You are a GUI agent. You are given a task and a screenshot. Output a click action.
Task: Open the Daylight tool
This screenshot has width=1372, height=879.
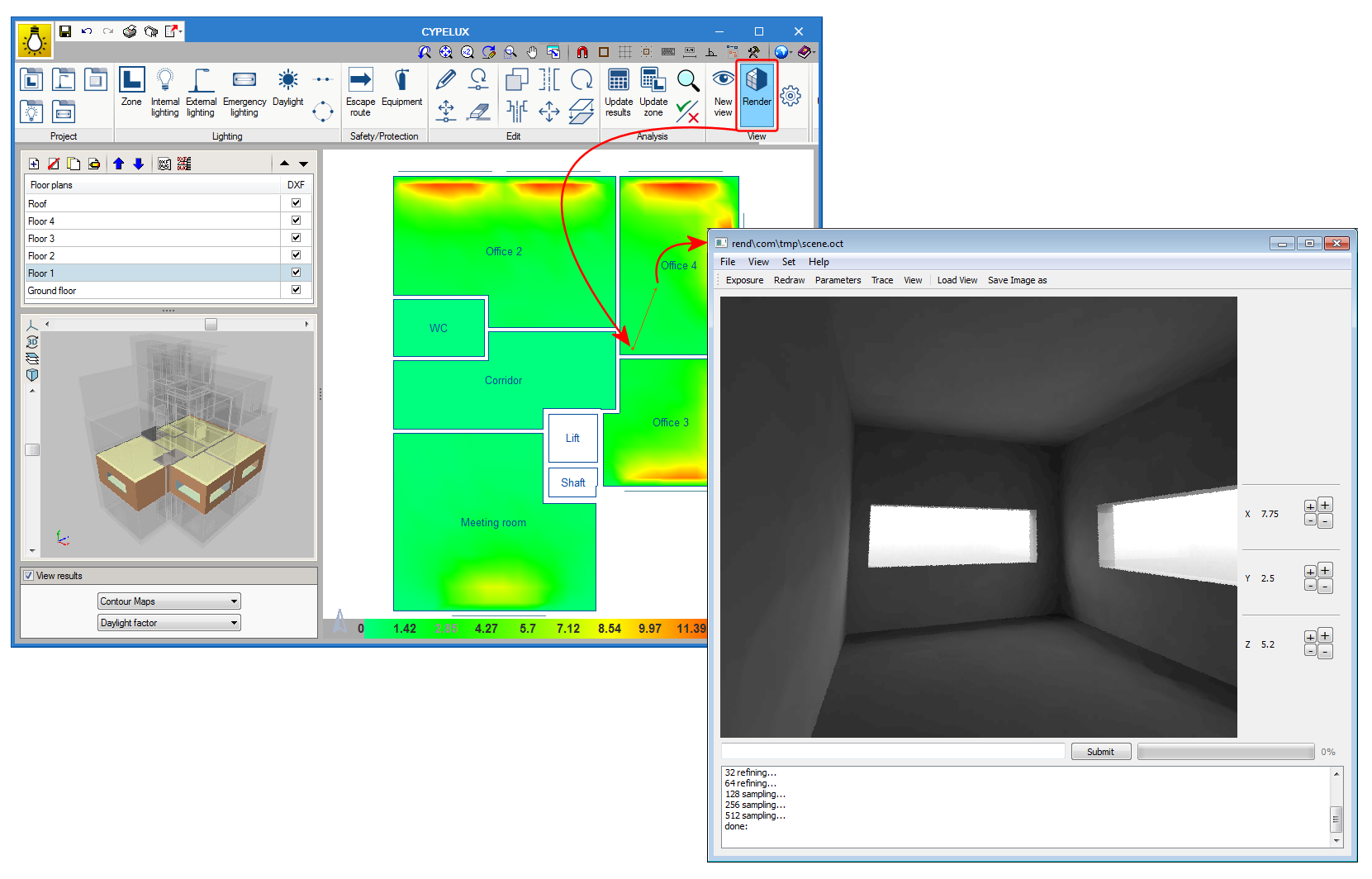tap(287, 88)
